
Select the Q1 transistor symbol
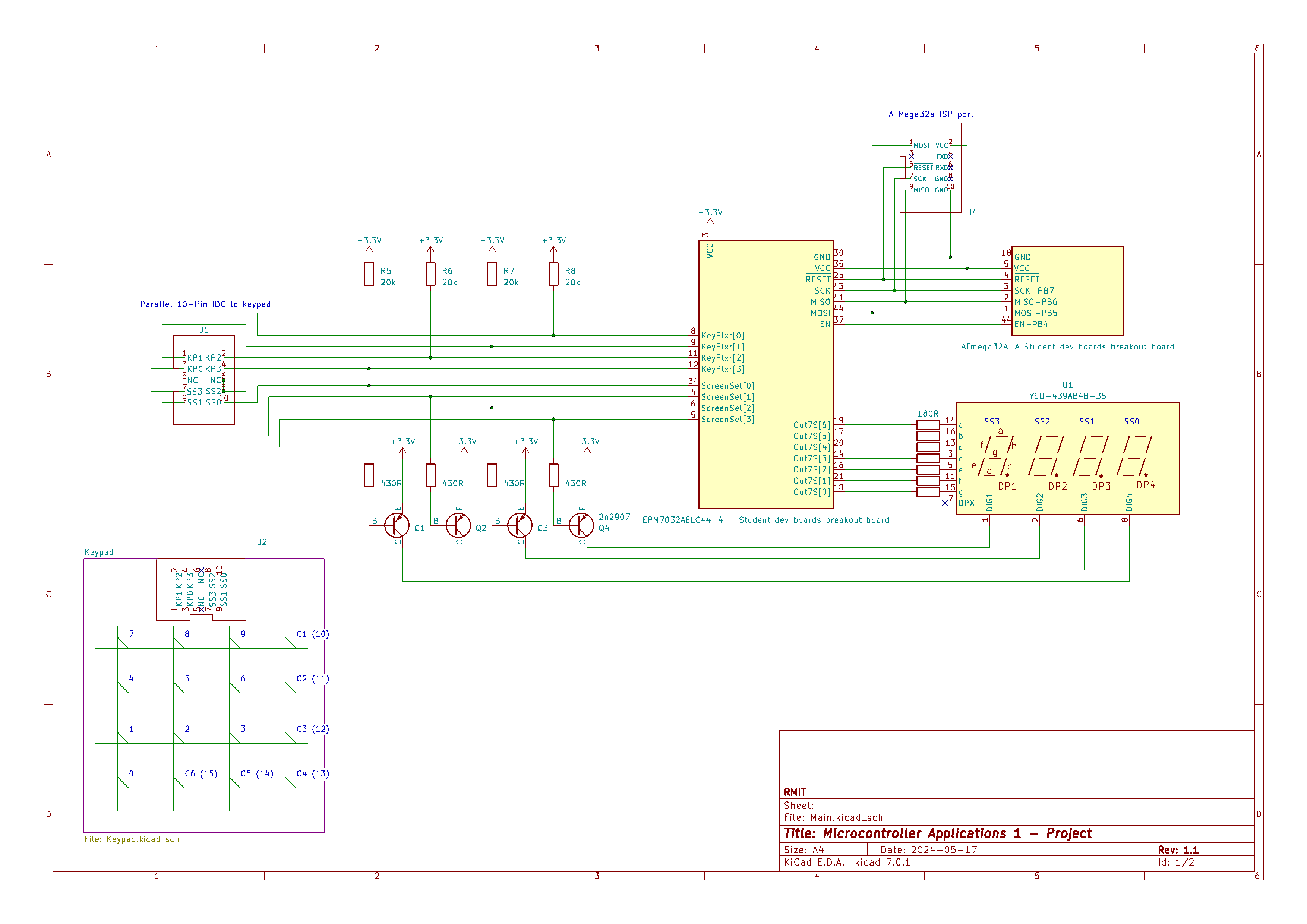[396, 525]
